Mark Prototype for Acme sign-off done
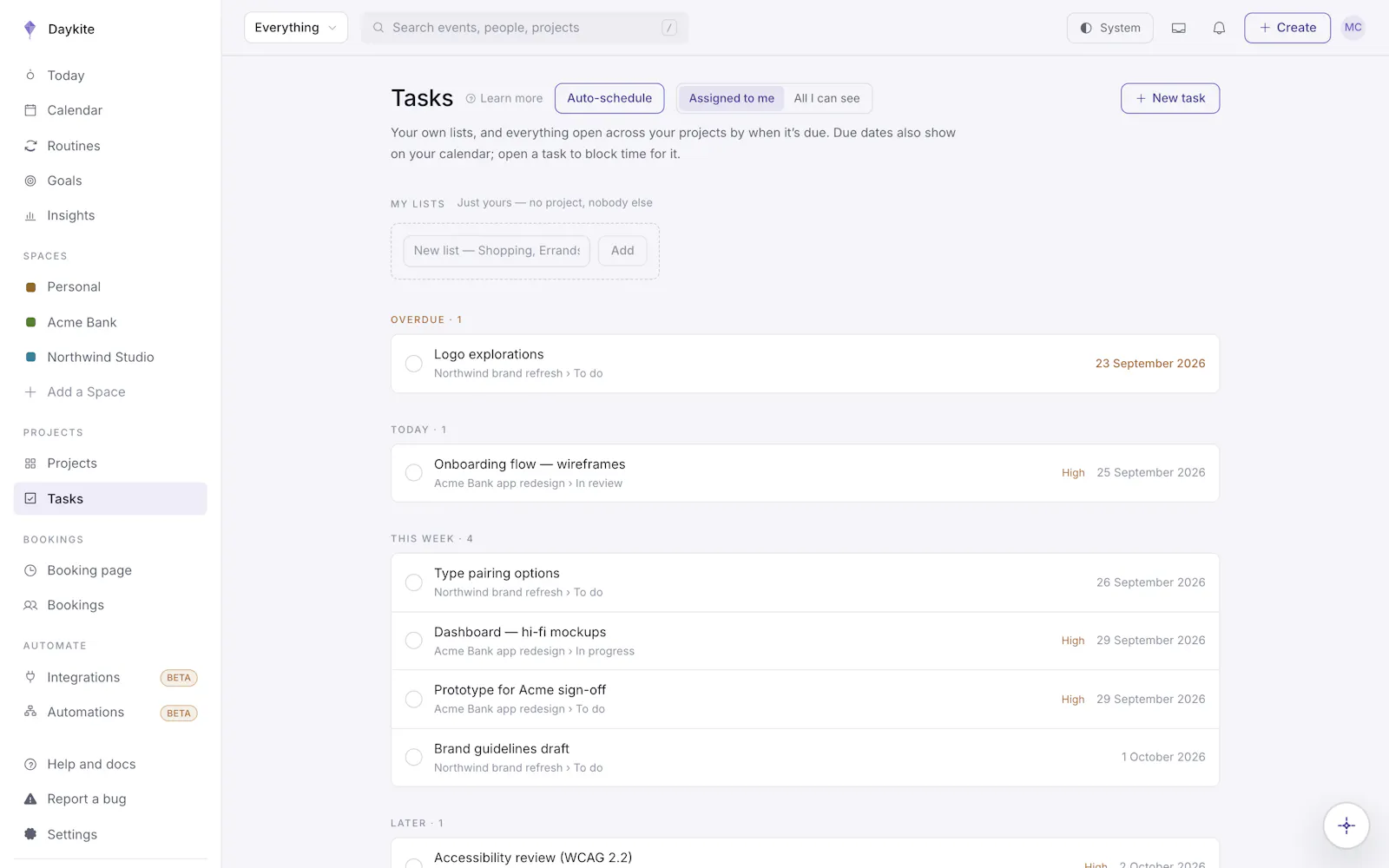This screenshot has height=868, width=1389. pyautogui.click(x=414, y=699)
